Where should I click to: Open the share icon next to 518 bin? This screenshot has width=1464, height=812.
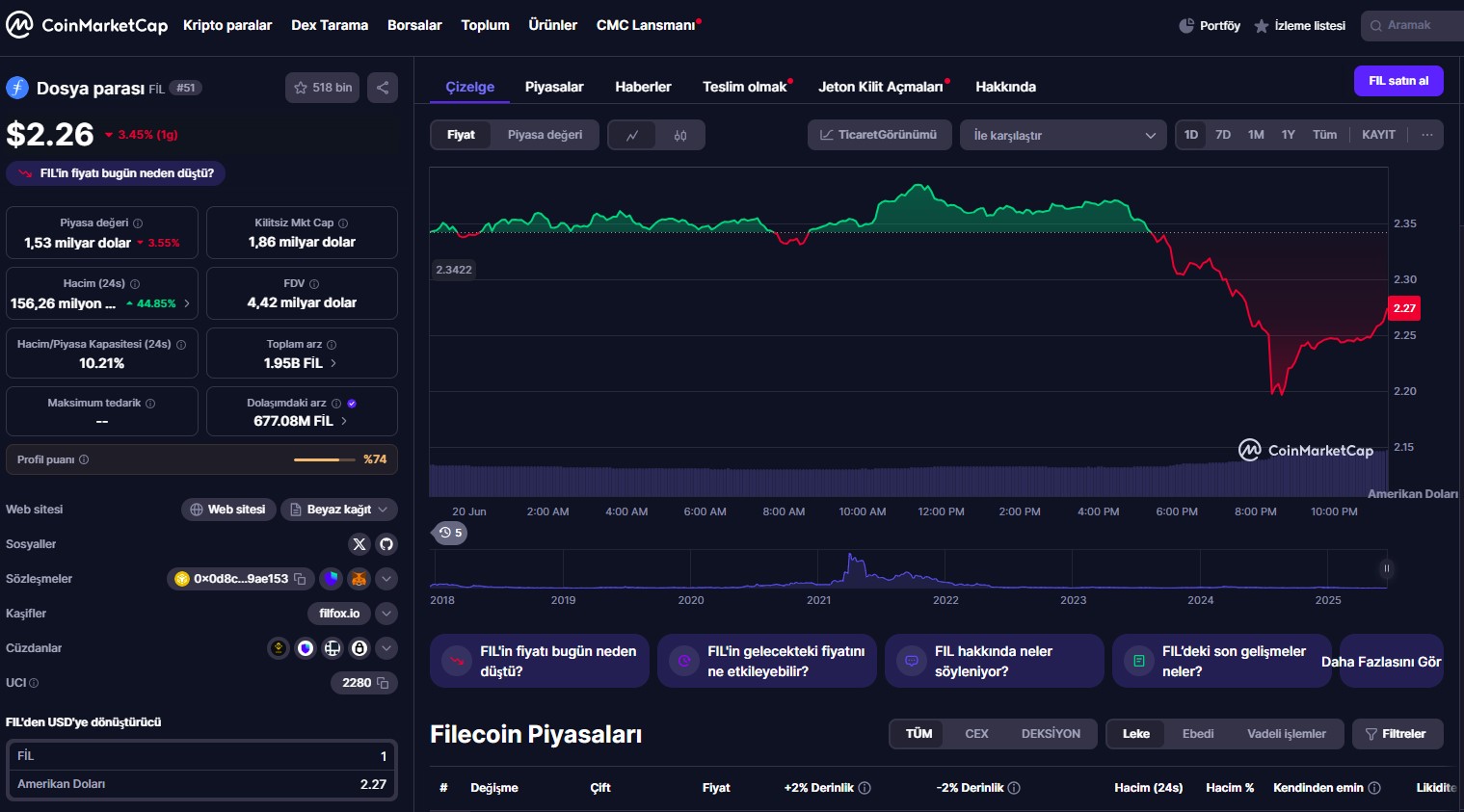pyautogui.click(x=383, y=88)
